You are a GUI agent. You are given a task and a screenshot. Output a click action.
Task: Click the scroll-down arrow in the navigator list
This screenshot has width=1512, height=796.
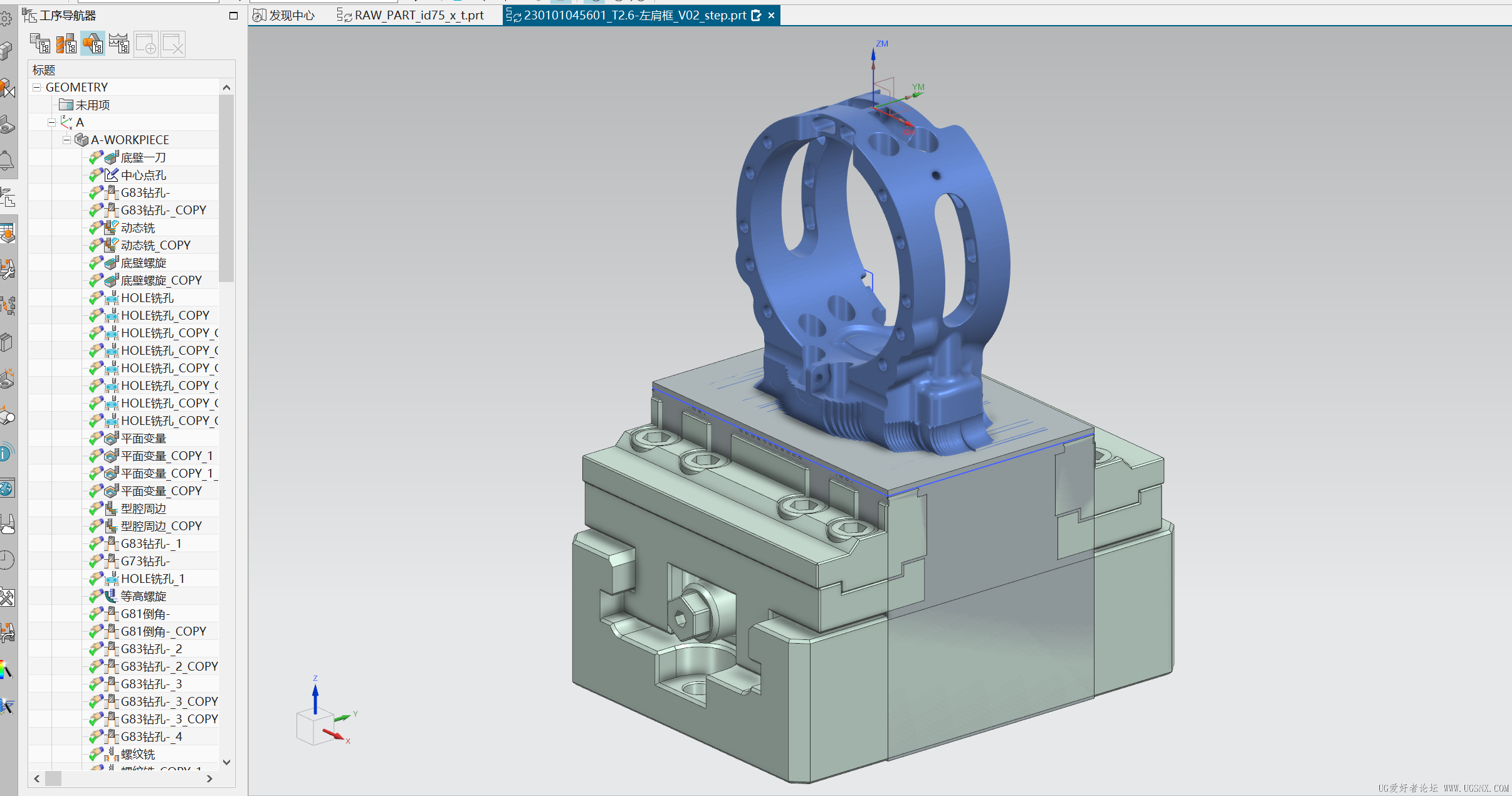tap(227, 762)
